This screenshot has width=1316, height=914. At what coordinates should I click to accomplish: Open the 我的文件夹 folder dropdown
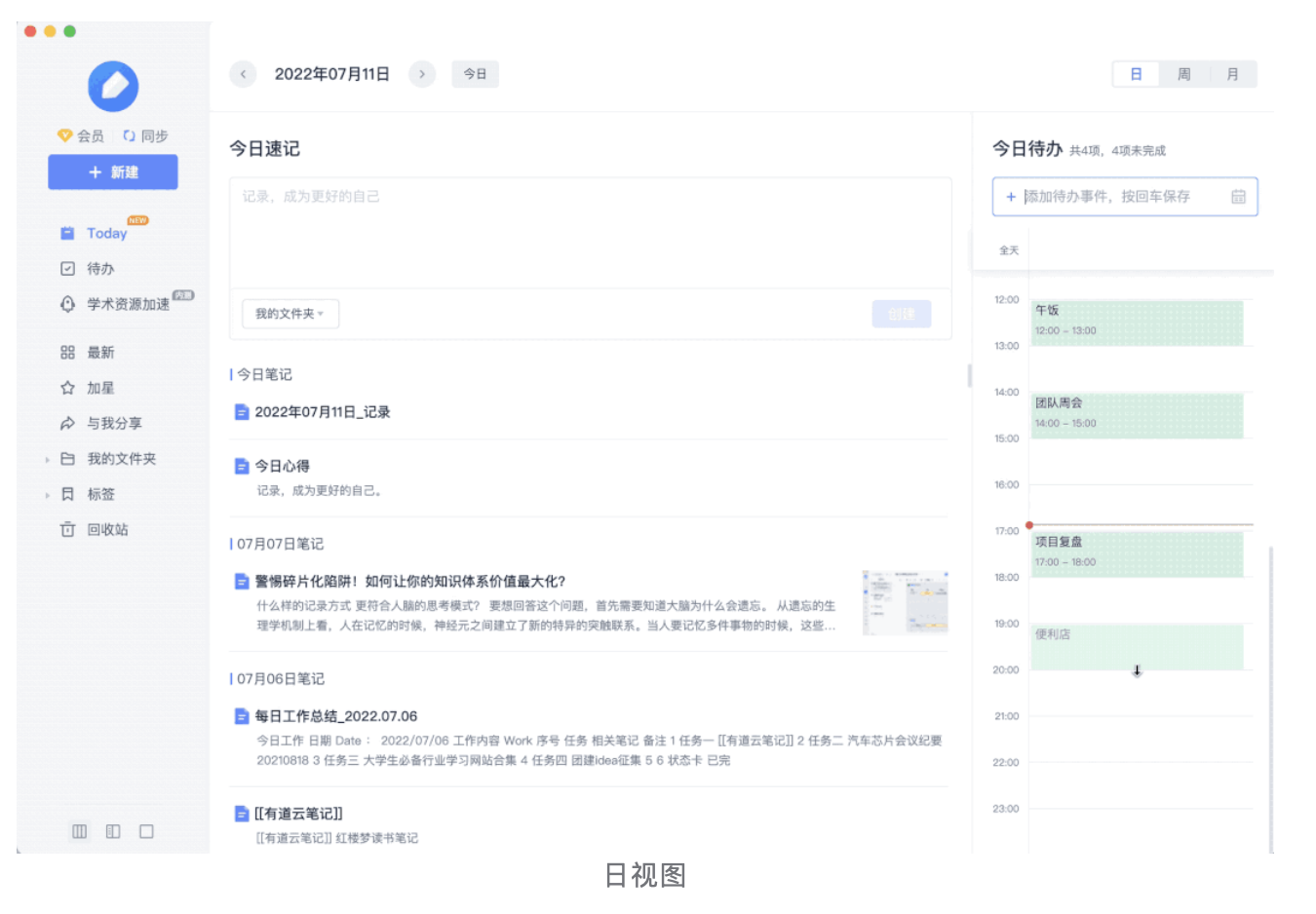tap(290, 314)
